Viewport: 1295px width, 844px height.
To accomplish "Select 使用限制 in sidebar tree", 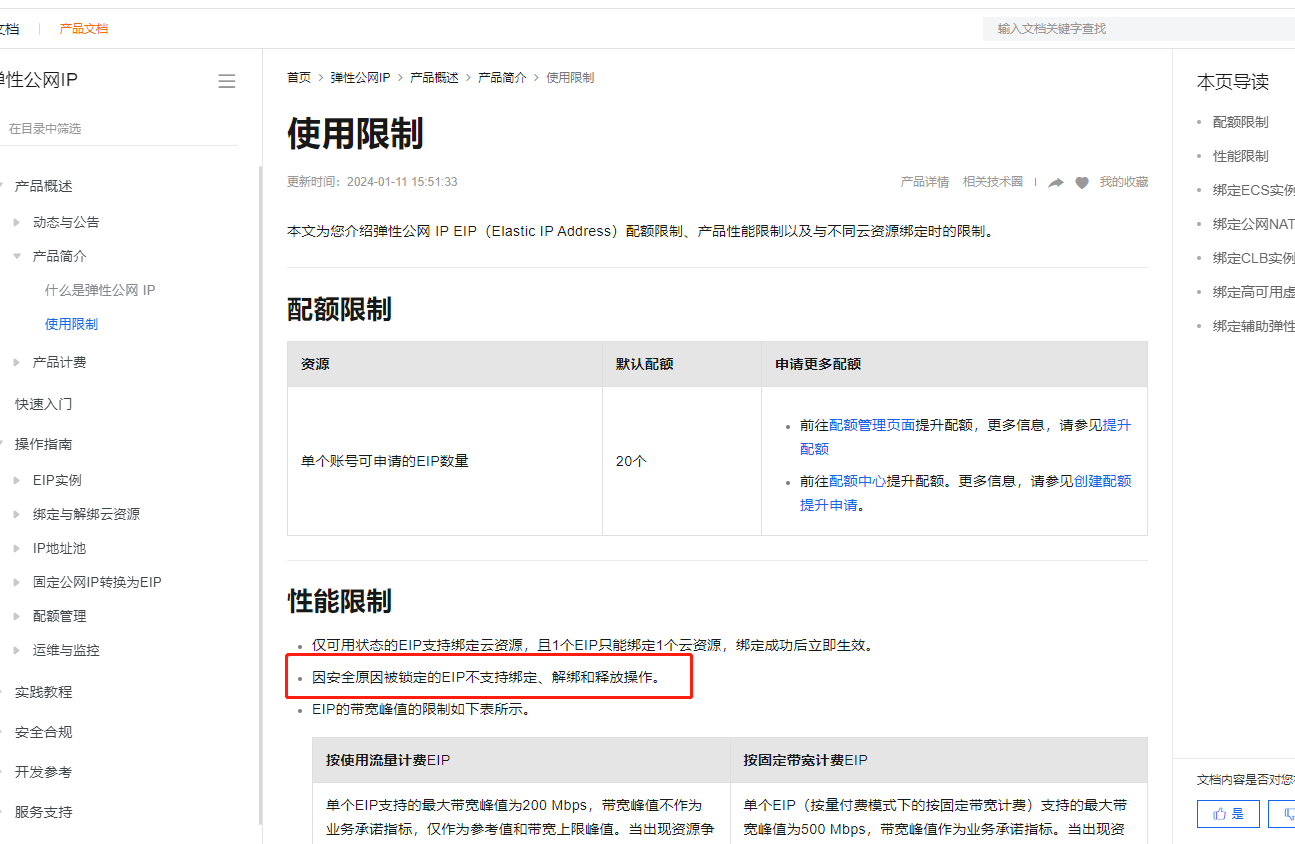I will point(71,324).
